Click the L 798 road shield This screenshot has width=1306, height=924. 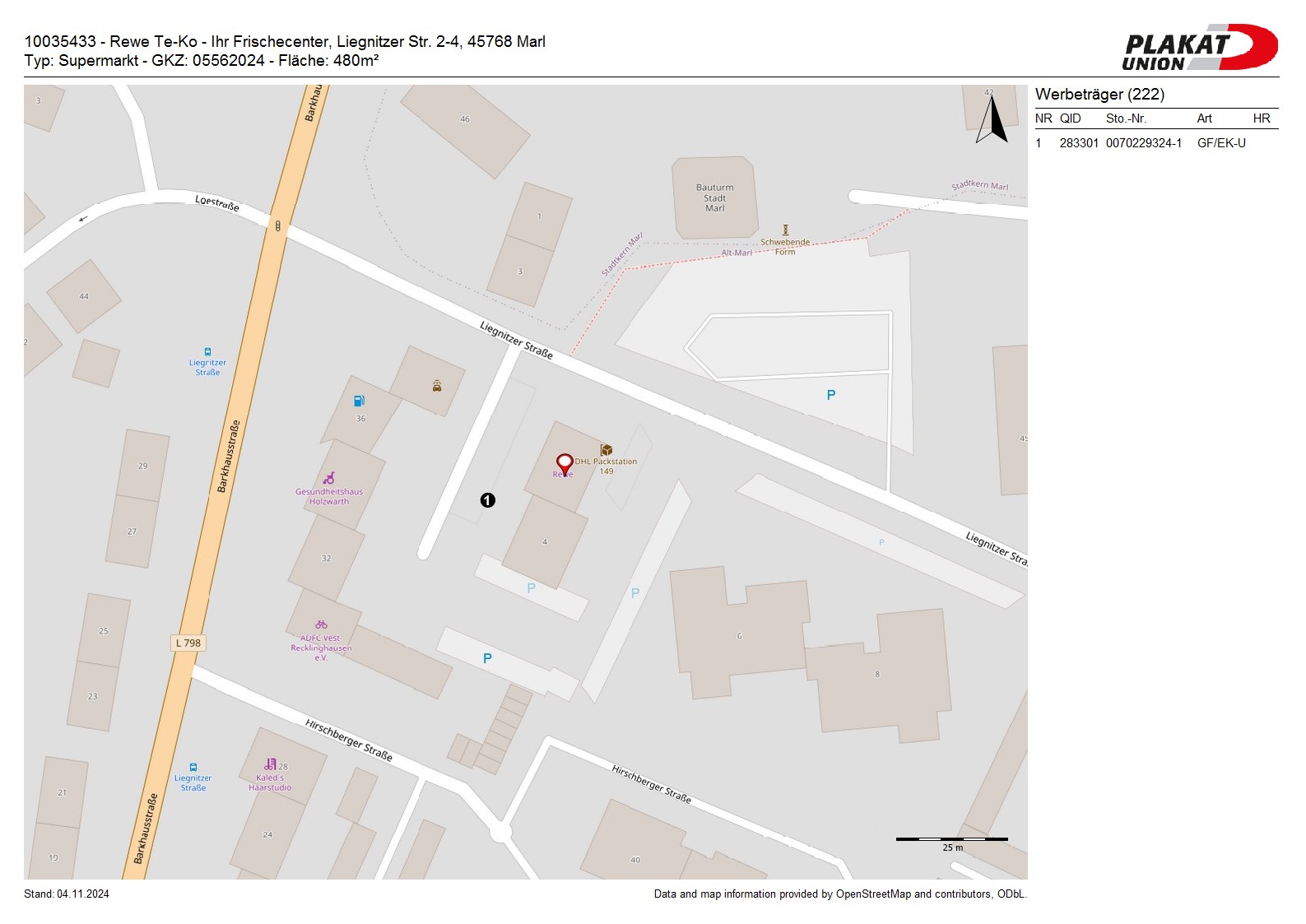pos(188,643)
